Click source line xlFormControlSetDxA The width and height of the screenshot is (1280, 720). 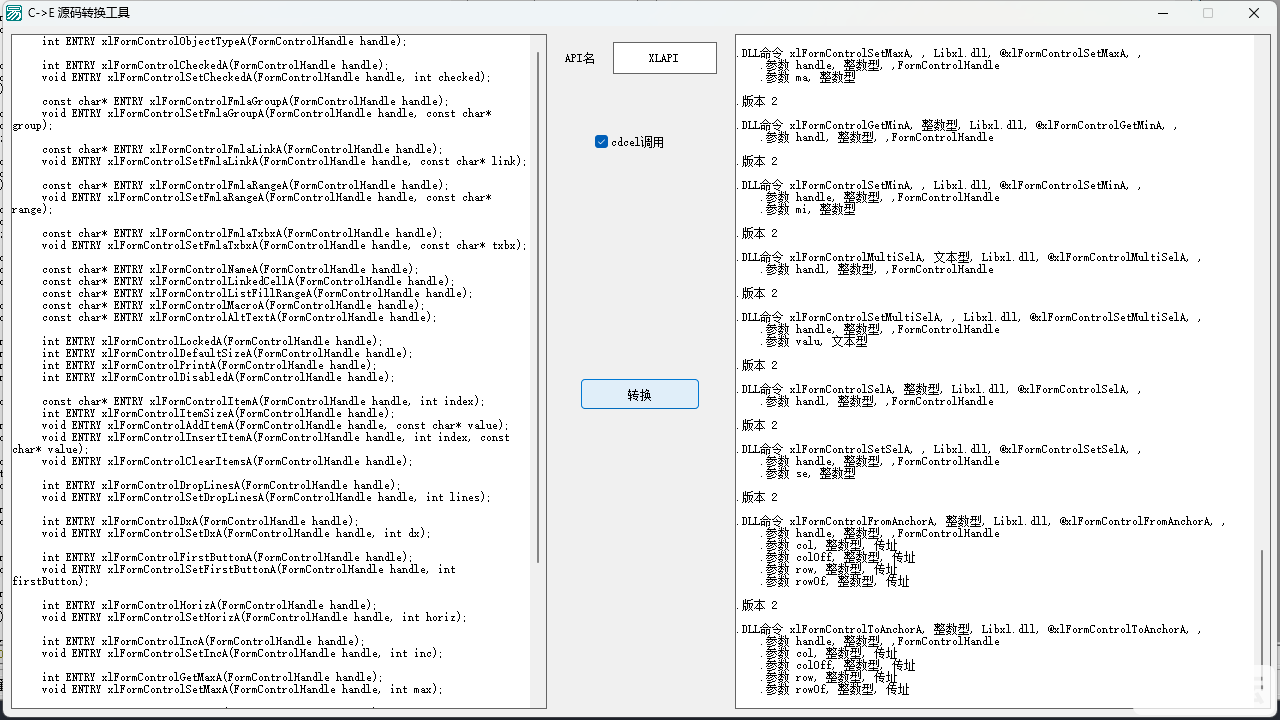click(x=236, y=533)
